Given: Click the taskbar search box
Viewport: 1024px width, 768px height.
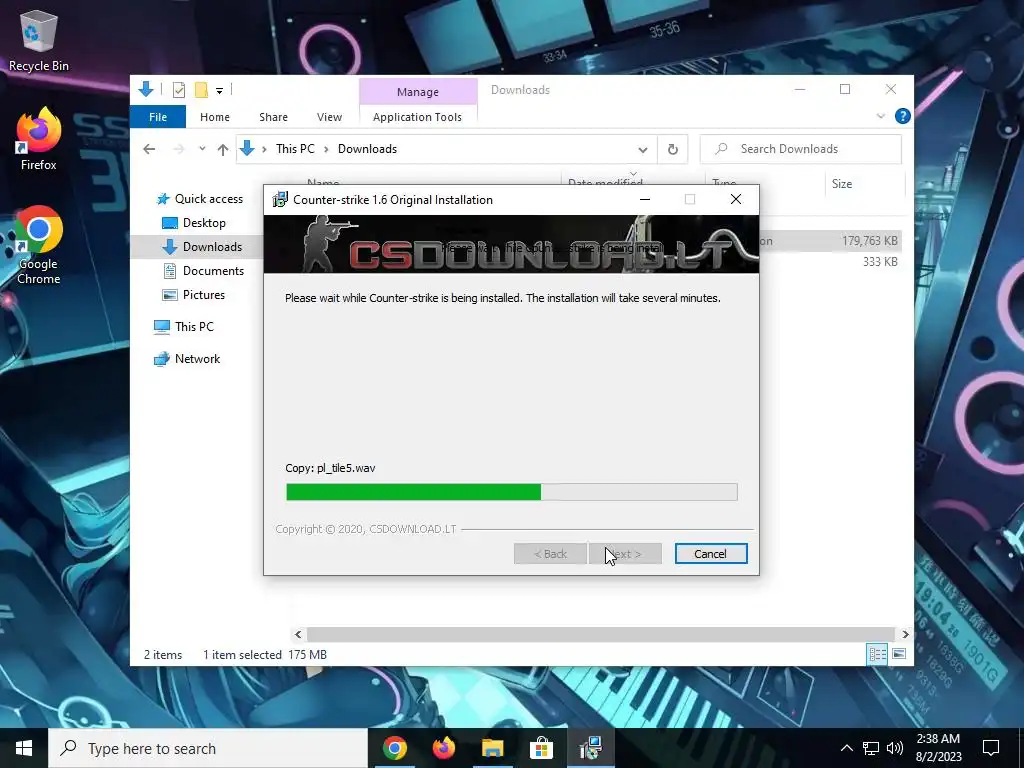Looking at the screenshot, I should [x=208, y=748].
